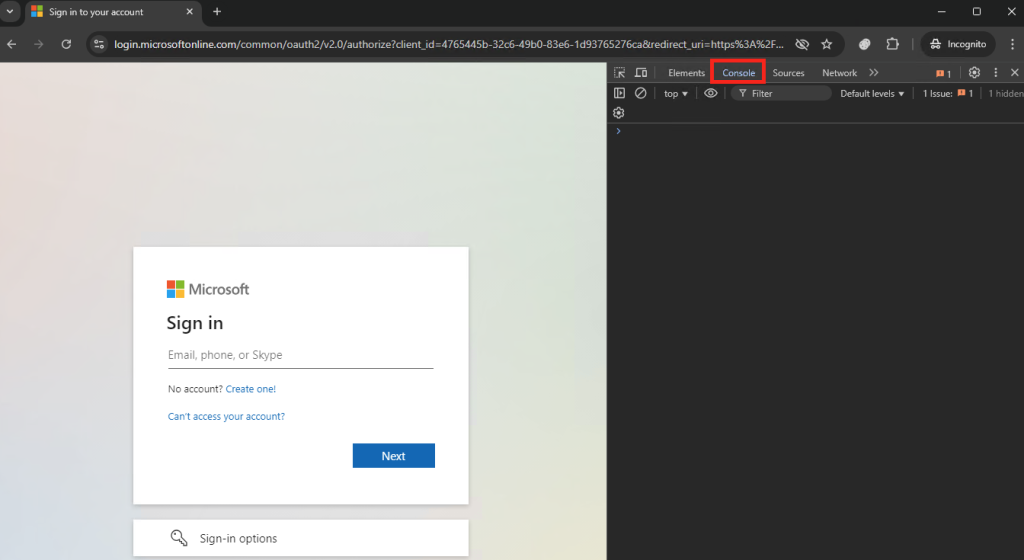The image size is (1024, 560).
Task: Click the issues counter badge in DevTools tab bar
Action: tap(943, 73)
